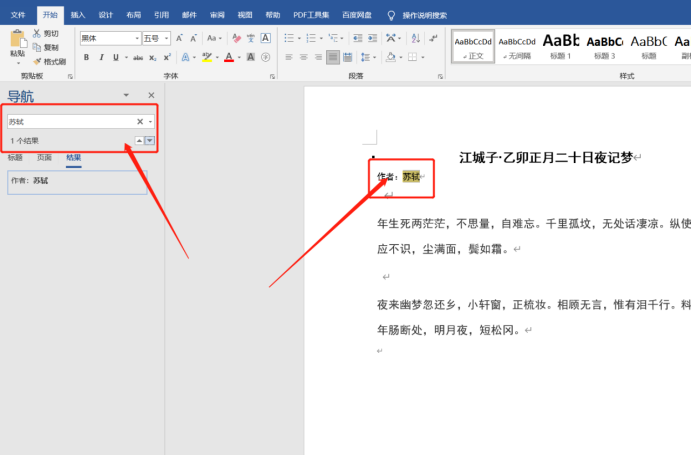This screenshot has height=455, width=691.
Task: Open the 文件 menu tab
Action: point(18,15)
